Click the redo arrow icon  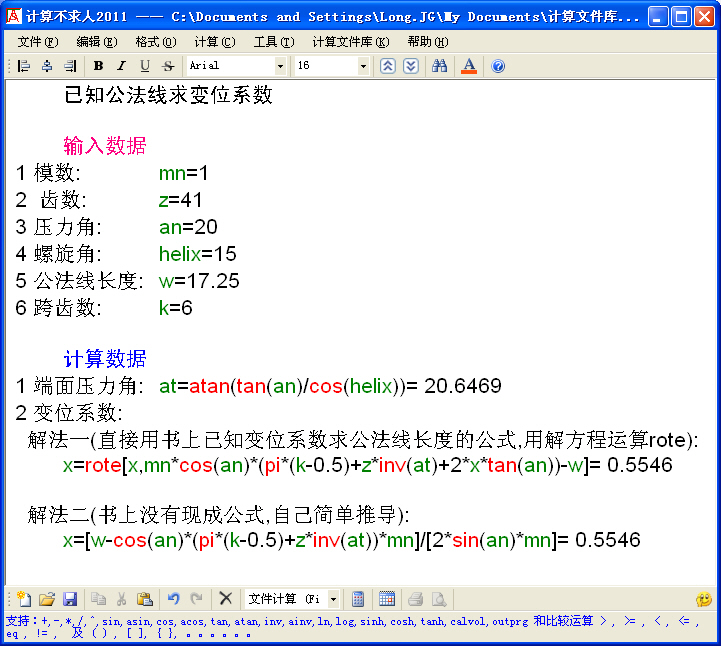tap(196, 599)
